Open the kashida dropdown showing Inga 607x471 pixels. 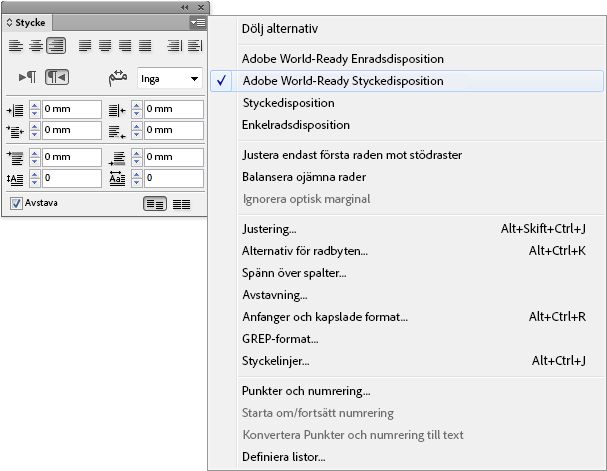[x=170, y=79]
